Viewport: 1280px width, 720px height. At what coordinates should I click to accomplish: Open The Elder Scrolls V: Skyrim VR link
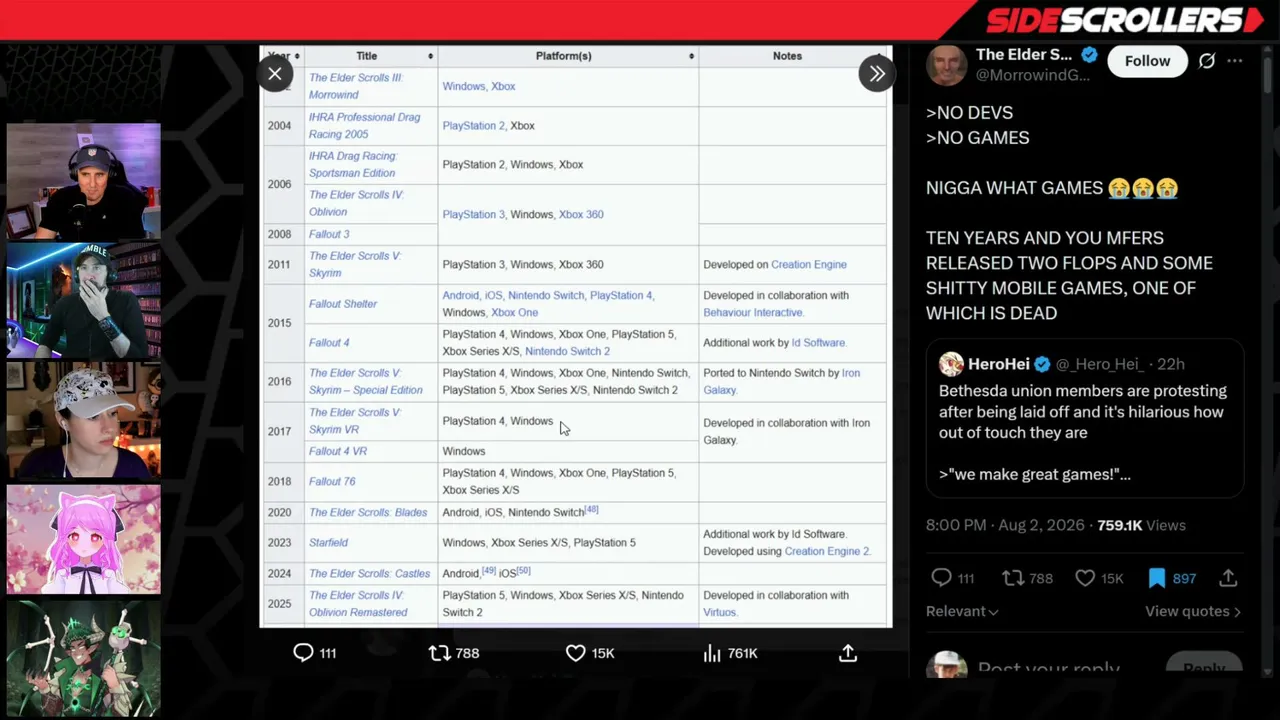click(355, 421)
